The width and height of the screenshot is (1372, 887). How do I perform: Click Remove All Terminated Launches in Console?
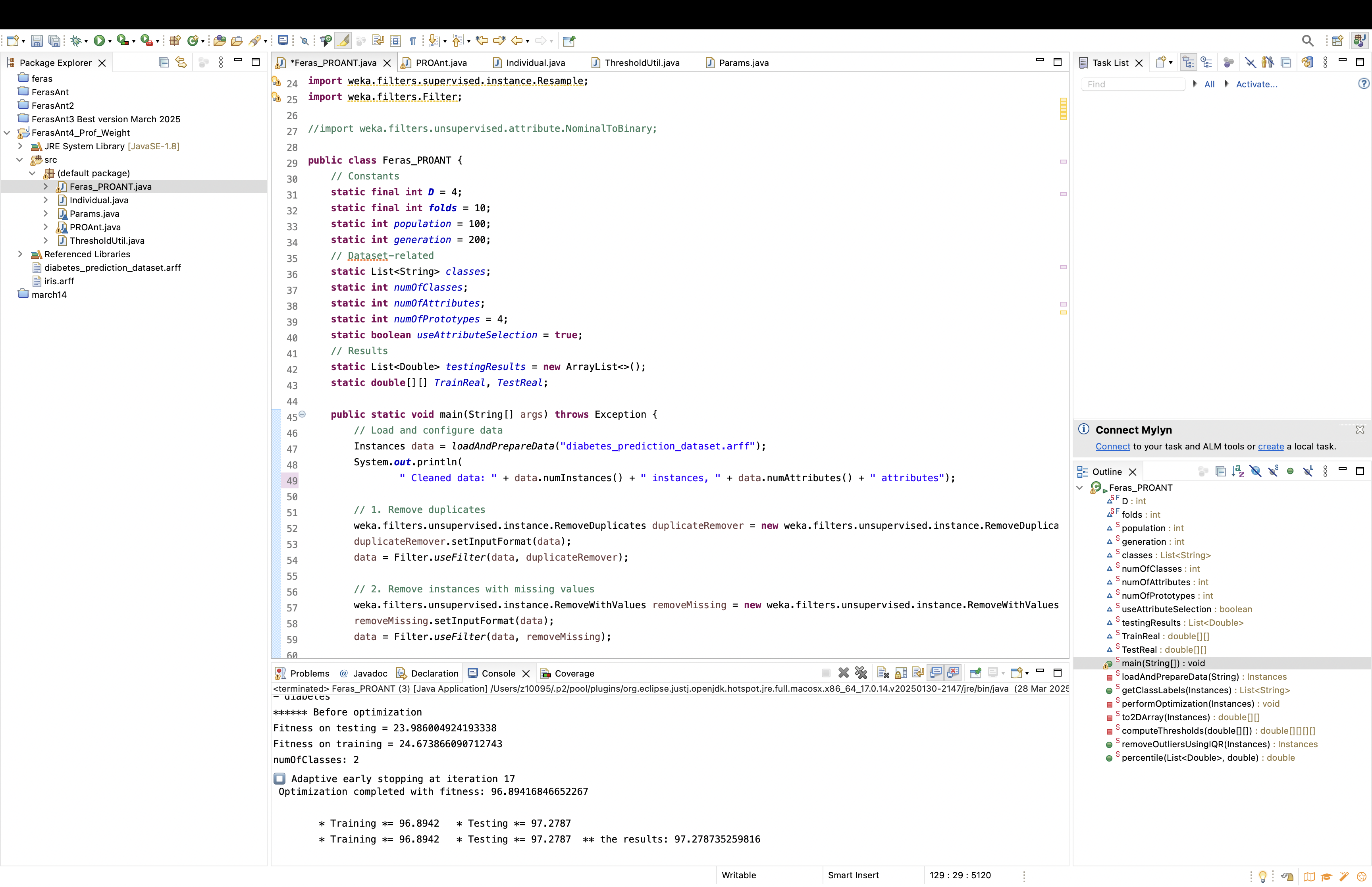[861, 673]
